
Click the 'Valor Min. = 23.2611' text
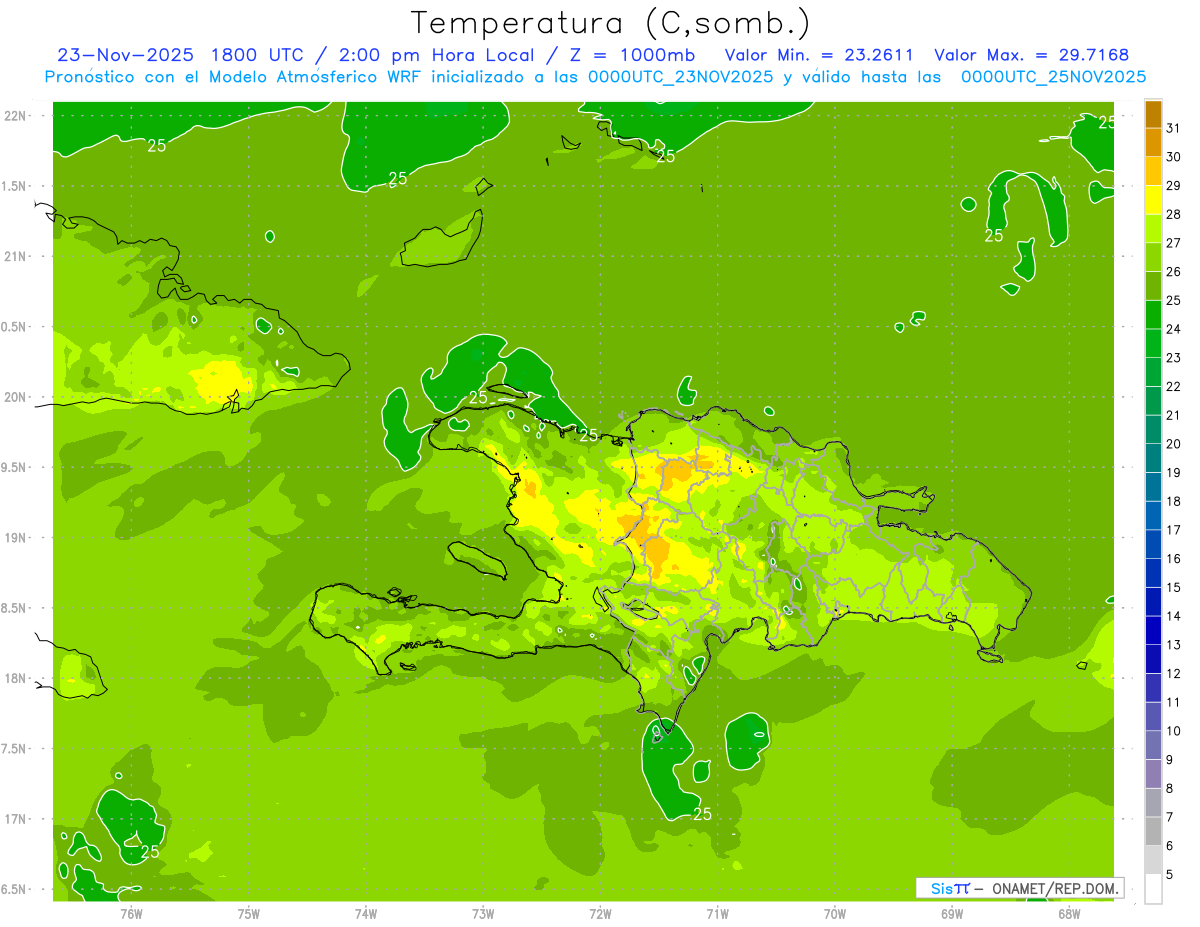point(819,55)
